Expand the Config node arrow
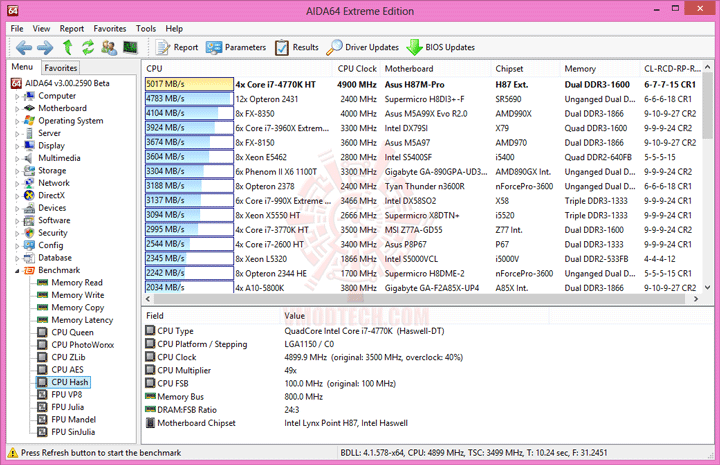 coord(17,246)
